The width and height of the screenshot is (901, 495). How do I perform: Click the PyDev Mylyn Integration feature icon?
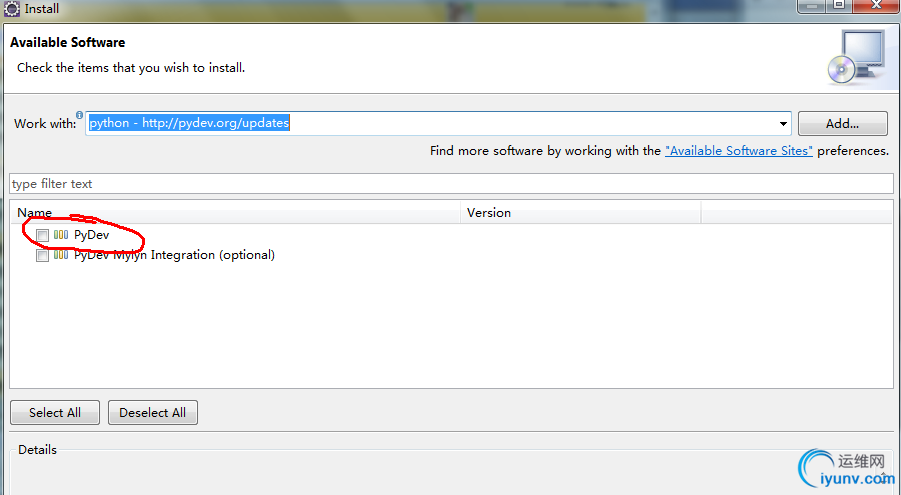(61, 255)
